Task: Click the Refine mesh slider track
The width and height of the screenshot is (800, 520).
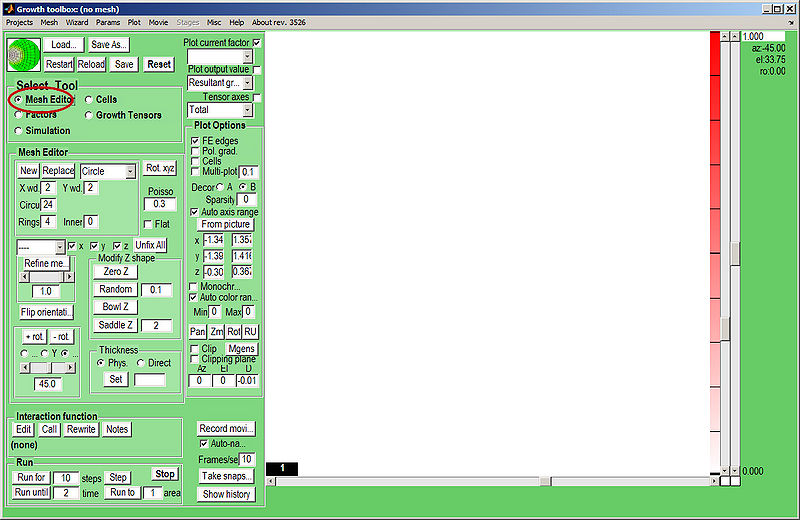Action: (x=45, y=277)
